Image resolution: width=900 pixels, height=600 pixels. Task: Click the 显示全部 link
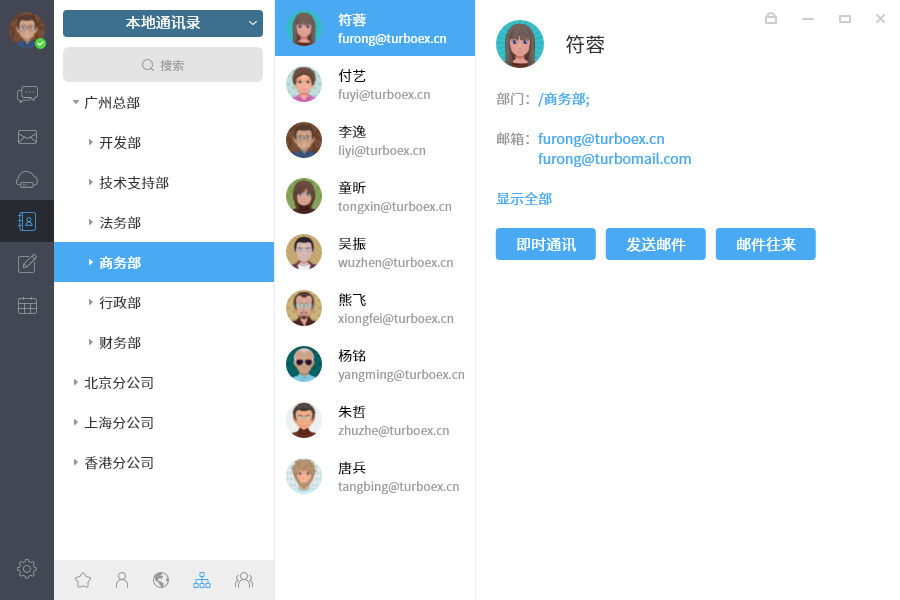(524, 199)
